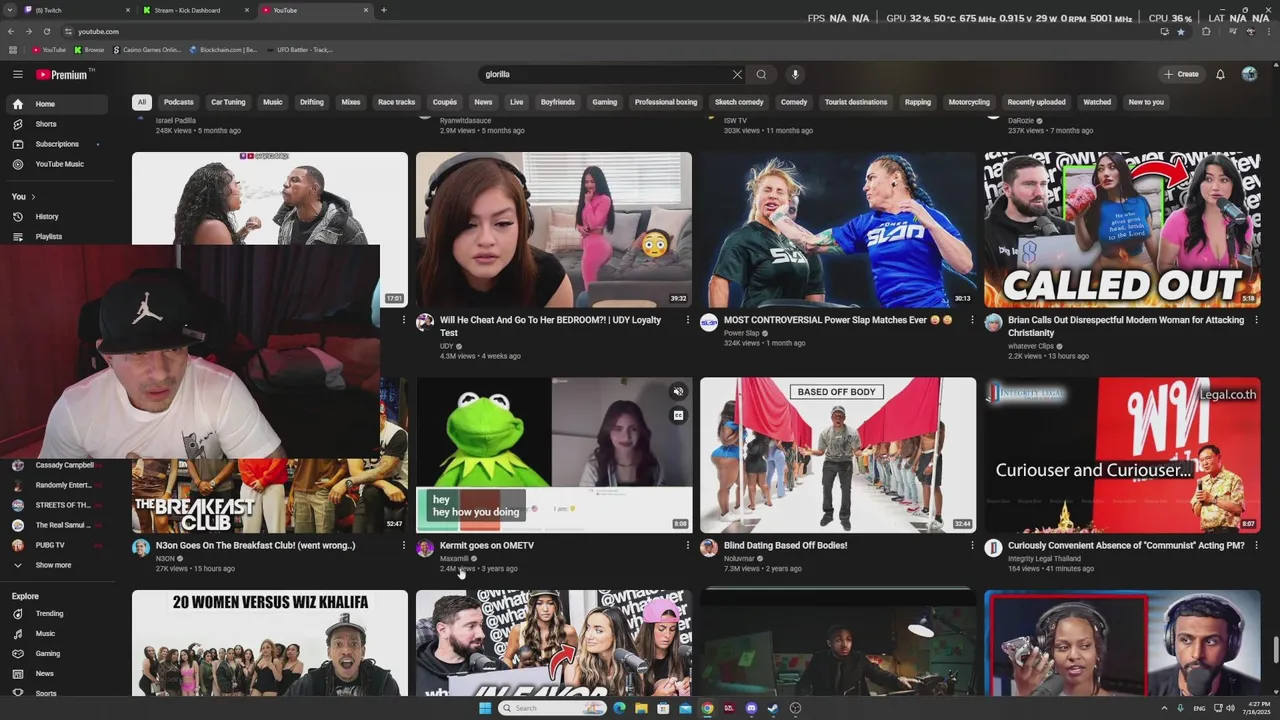The width and height of the screenshot is (1280, 720).
Task: Start voice search with microphone icon
Action: pyautogui.click(x=795, y=74)
